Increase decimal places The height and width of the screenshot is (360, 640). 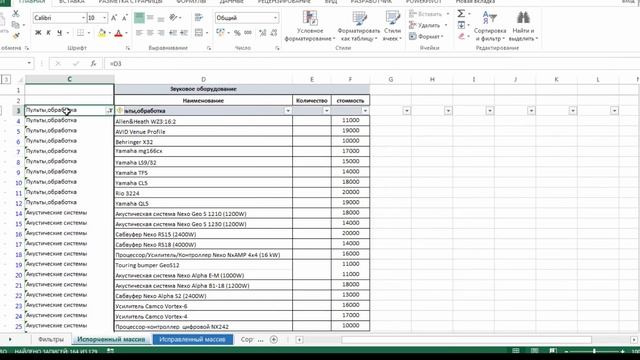[x=262, y=33]
